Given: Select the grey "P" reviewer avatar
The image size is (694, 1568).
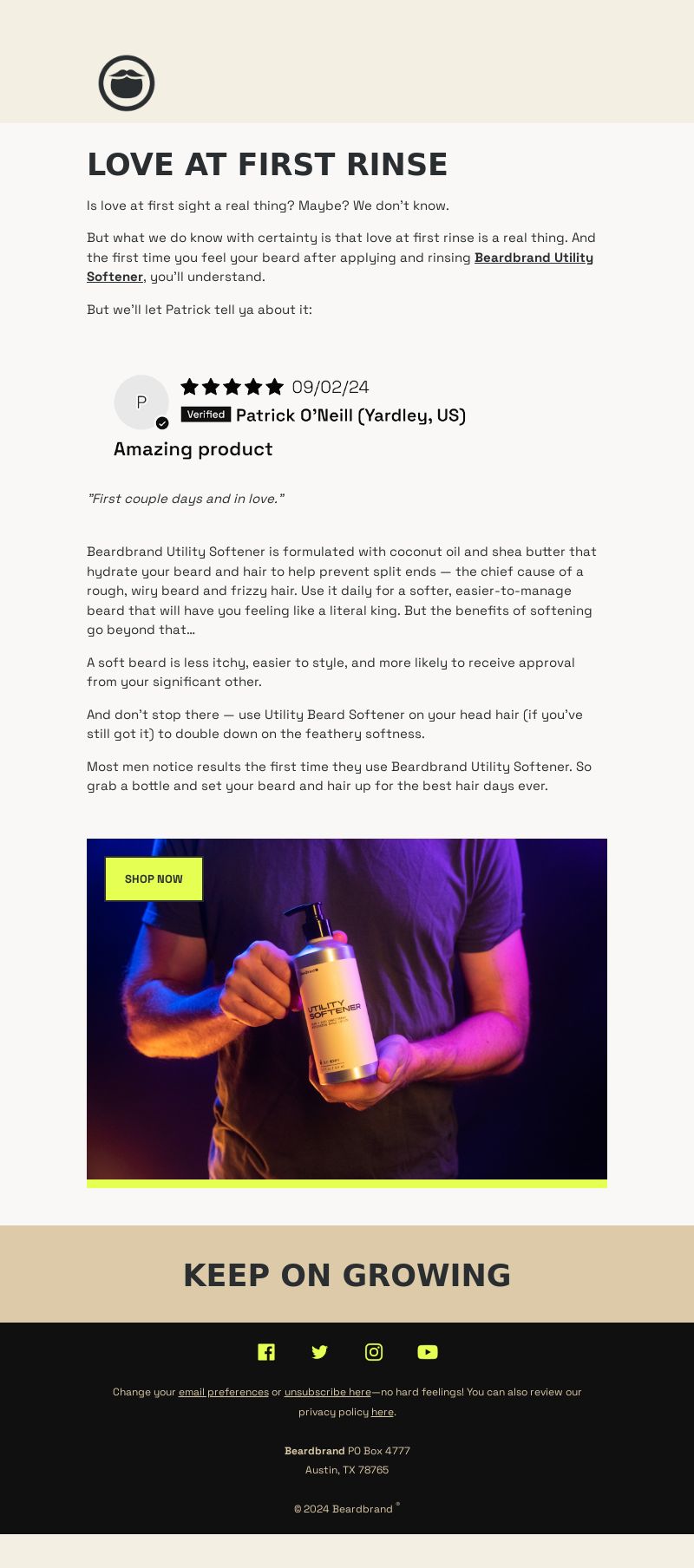Looking at the screenshot, I should [x=141, y=402].
